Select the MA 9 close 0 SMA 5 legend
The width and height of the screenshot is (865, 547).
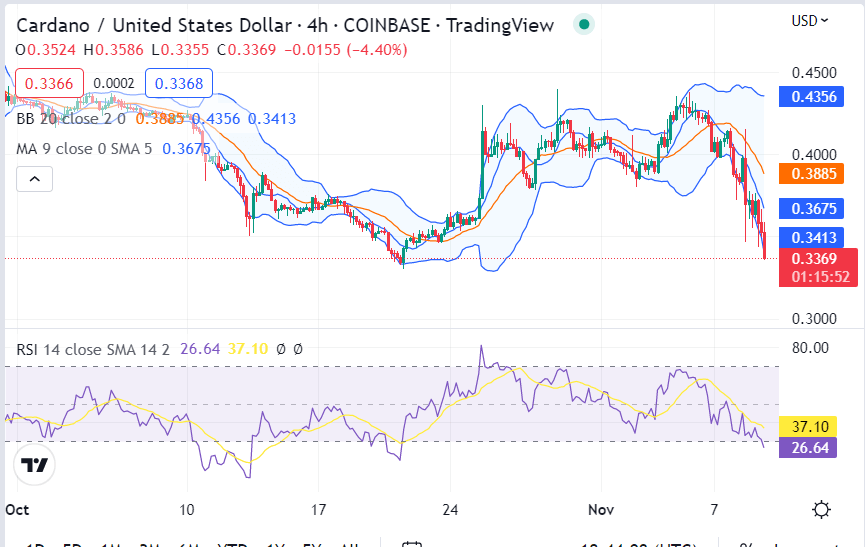pyautogui.click(x=84, y=149)
